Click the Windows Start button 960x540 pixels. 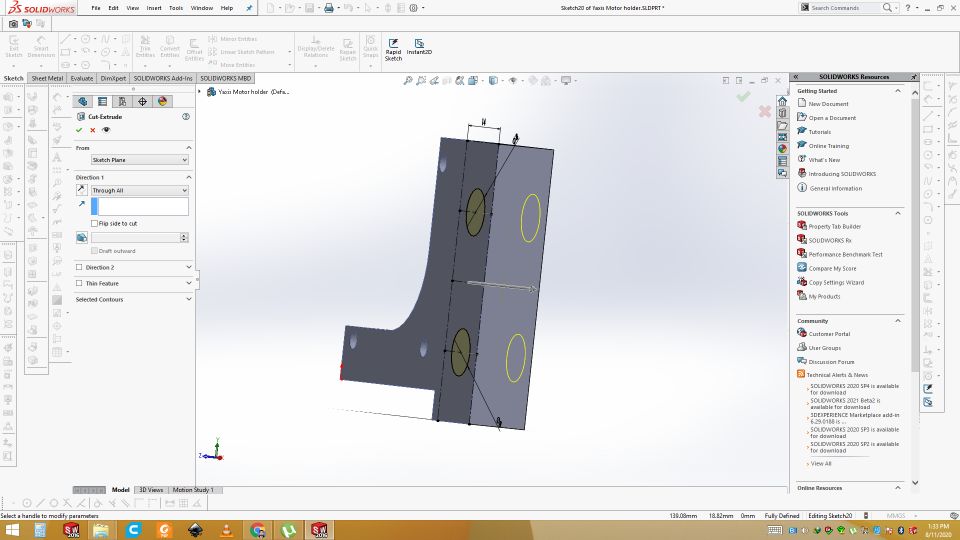[11, 530]
